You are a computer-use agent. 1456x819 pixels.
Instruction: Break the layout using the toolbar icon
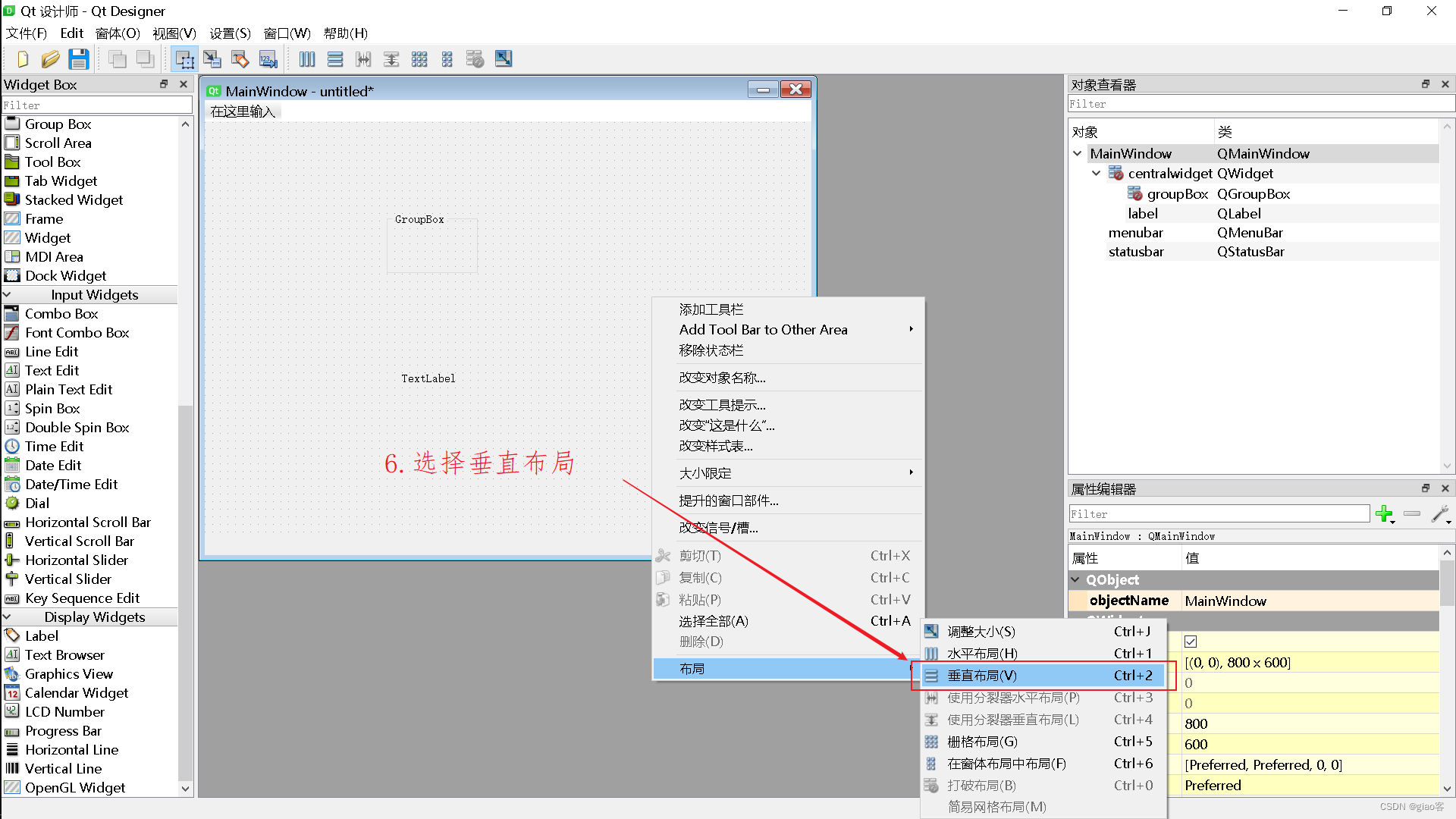pyautogui.click(x=475, y=58)
